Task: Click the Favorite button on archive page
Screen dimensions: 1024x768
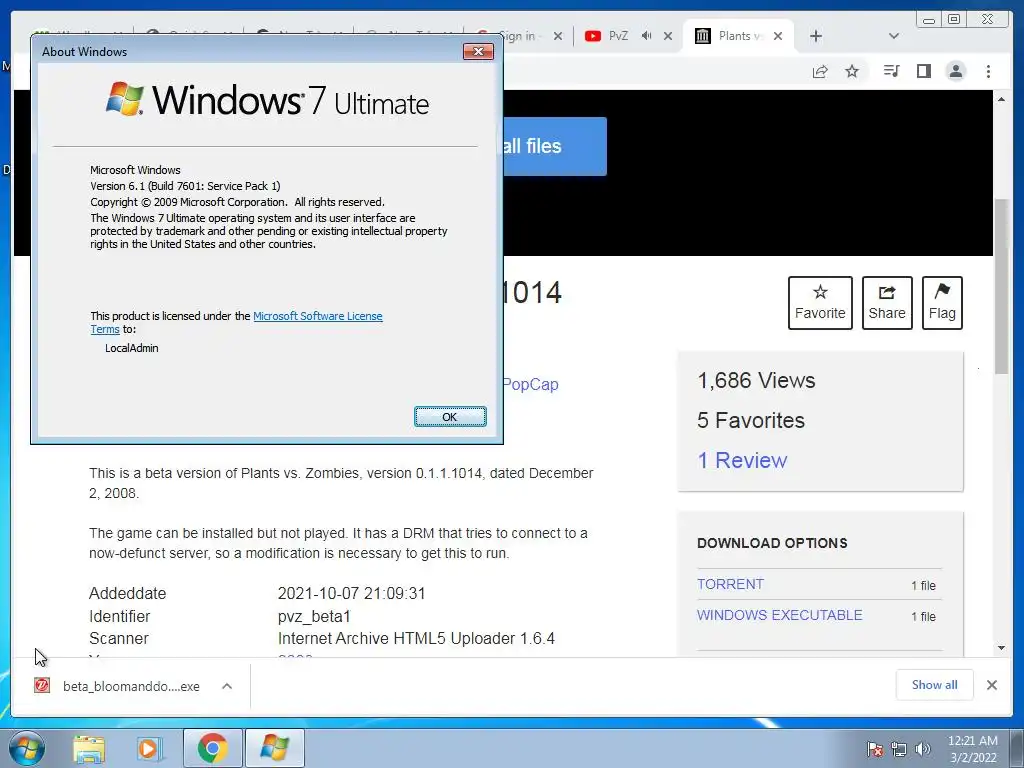Action: point(820,303)
